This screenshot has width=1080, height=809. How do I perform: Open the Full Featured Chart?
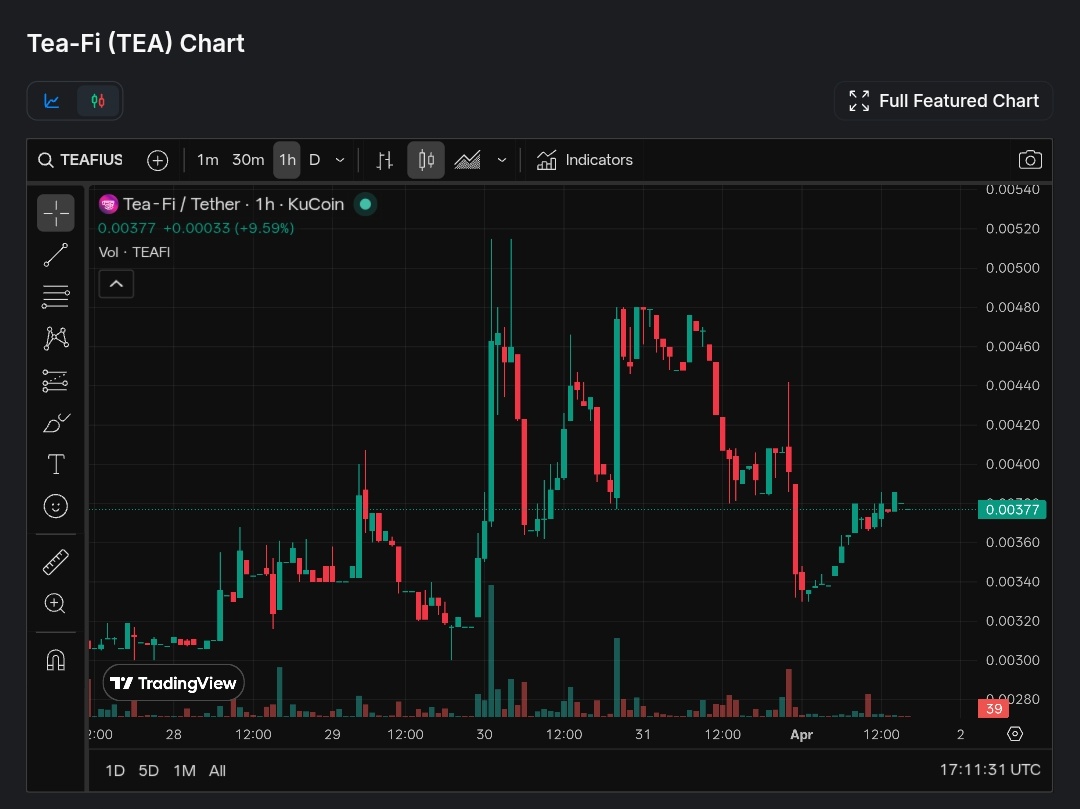click(943, 101)
